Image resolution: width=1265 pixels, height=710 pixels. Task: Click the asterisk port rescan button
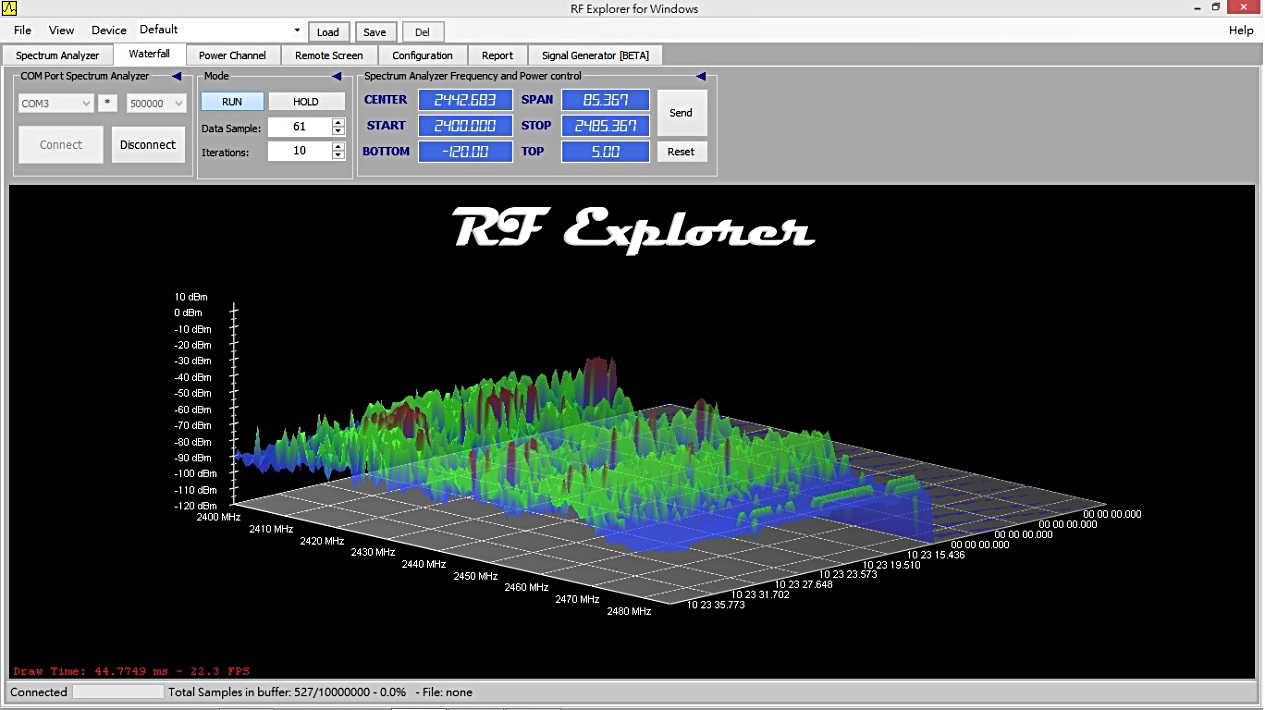[108, 103]
